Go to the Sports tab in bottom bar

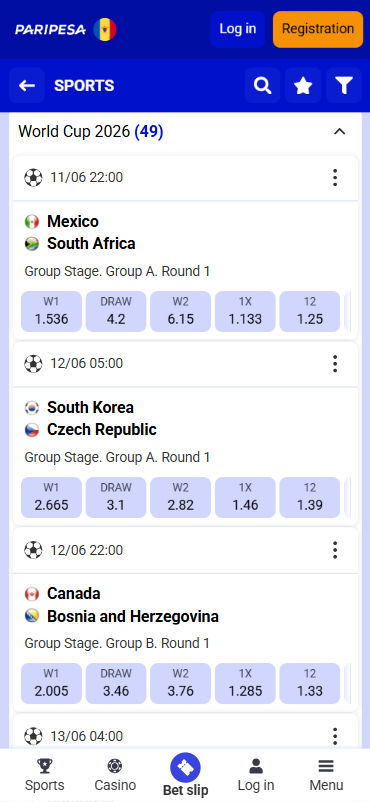click(45, 775)
